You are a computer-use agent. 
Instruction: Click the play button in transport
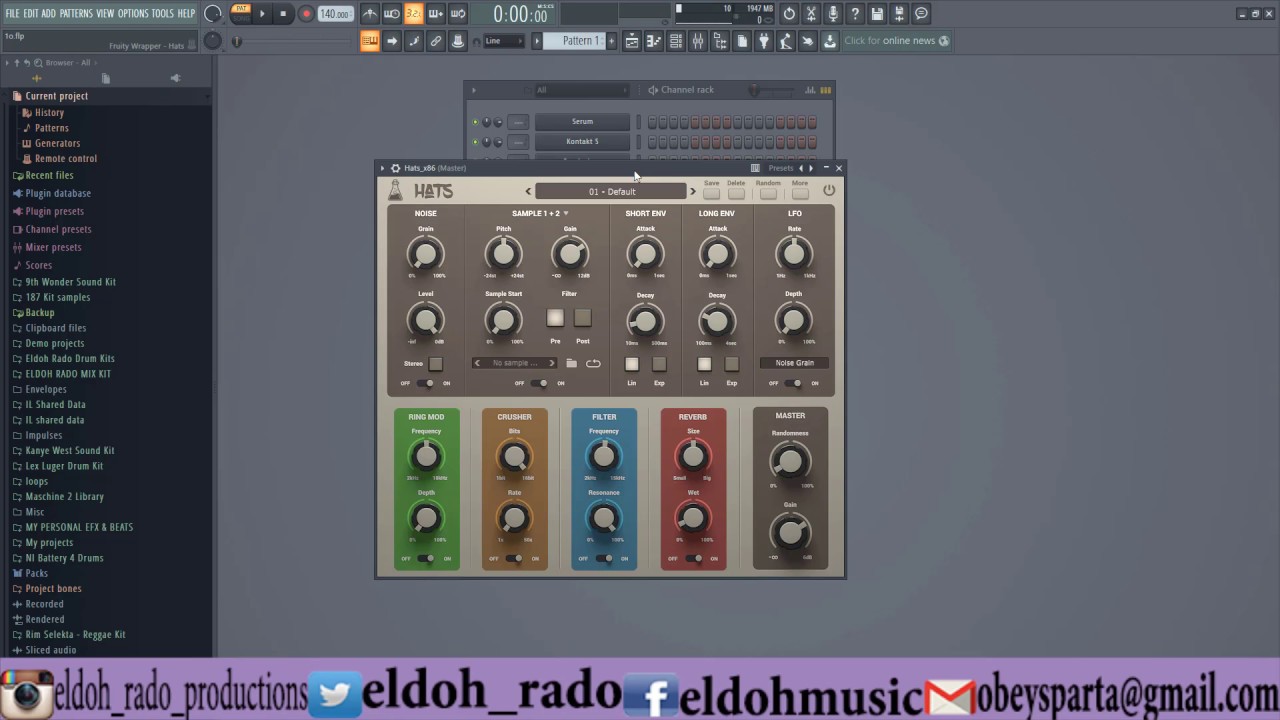click(x=262, y=14)
